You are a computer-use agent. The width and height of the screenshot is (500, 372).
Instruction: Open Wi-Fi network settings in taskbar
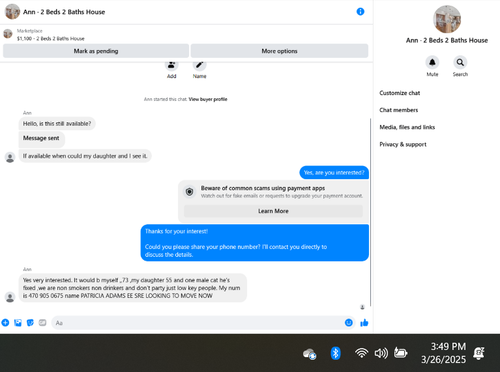point(361,353)
